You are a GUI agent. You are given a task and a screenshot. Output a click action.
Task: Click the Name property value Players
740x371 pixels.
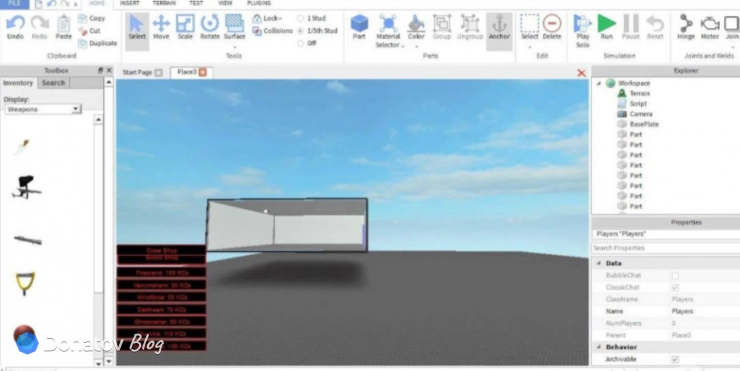[x=682, y=312]
